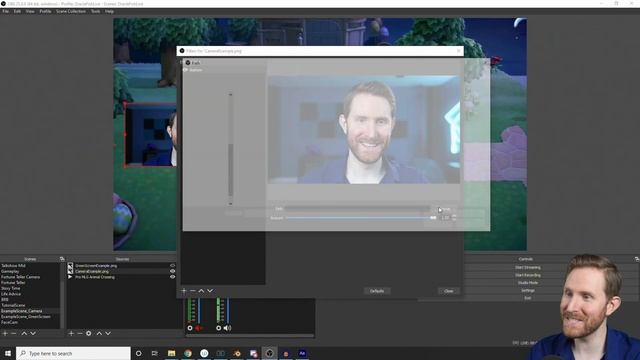Open File Explorer from the taskbar
Screen dimensions: 640x360
click(171, 353)
